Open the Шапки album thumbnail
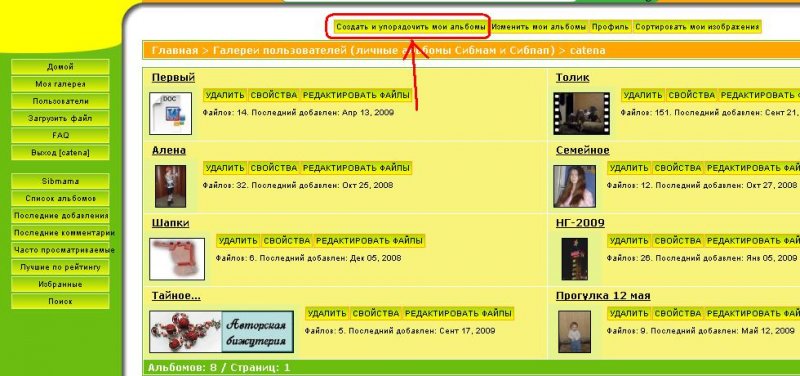 point(177,259)
